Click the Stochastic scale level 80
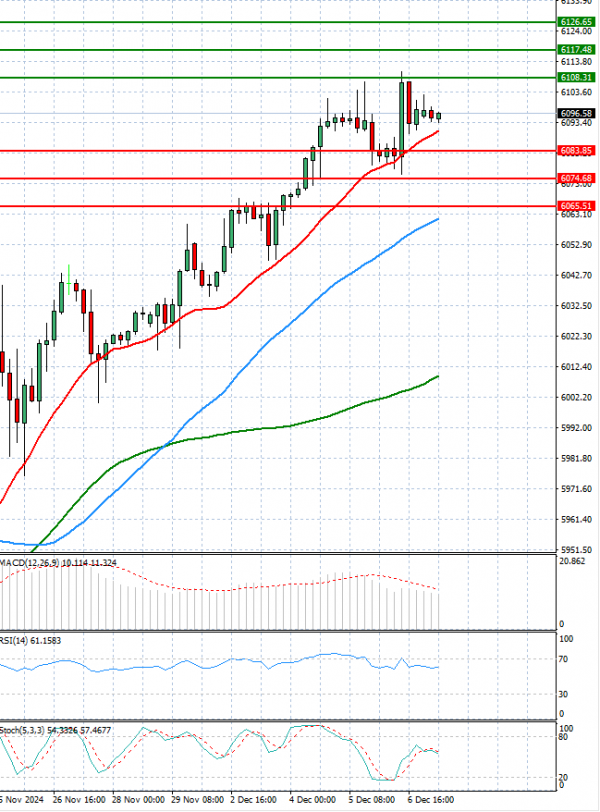The image size is (600, 812). (563, 737)
